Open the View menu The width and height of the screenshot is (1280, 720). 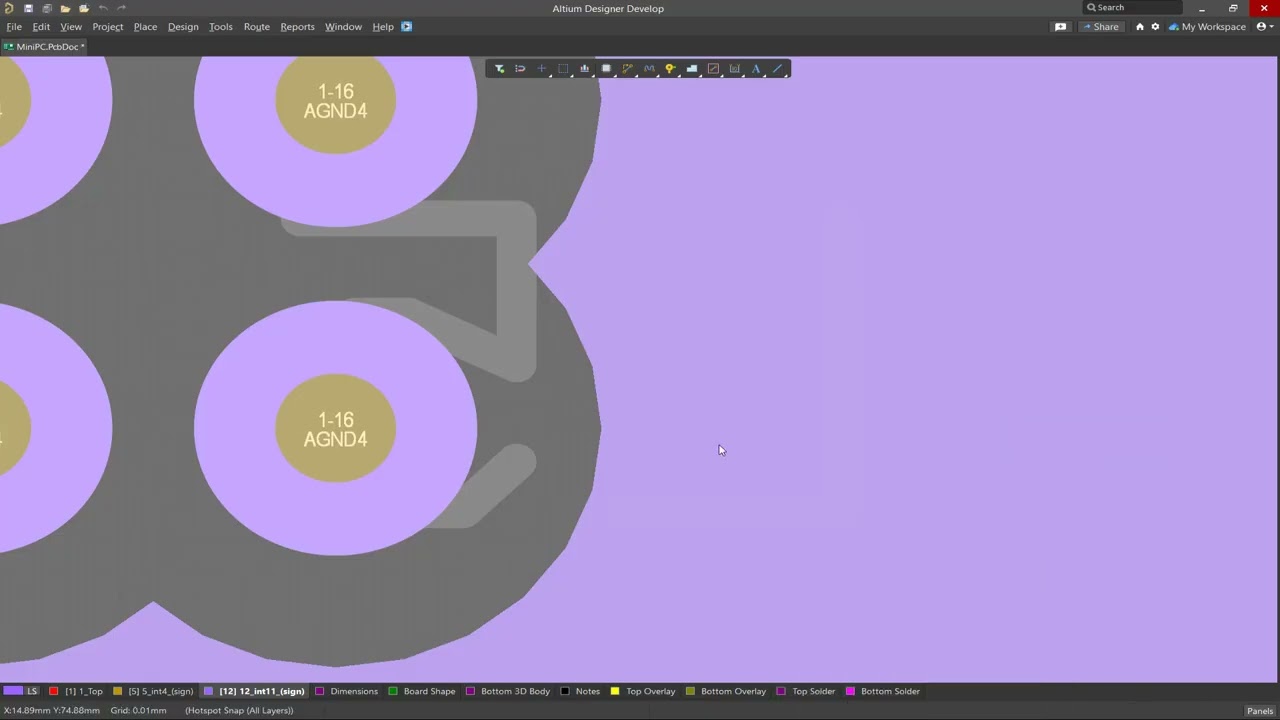click(71, 27)
